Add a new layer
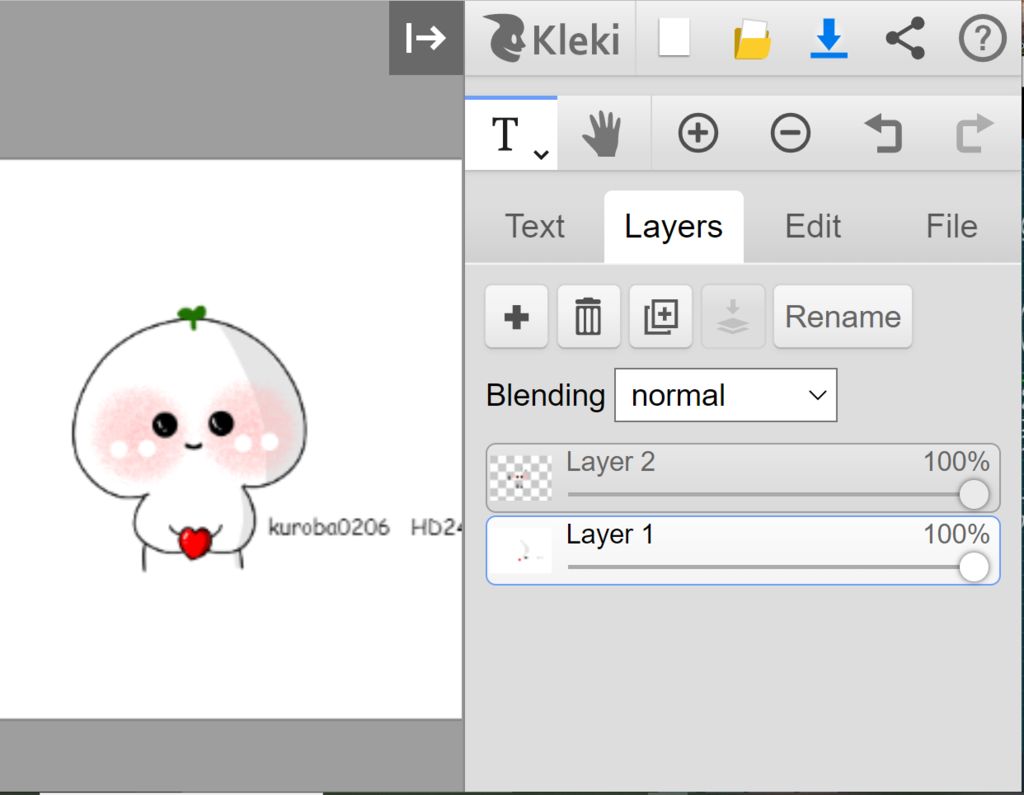 (x=516, y=317)
